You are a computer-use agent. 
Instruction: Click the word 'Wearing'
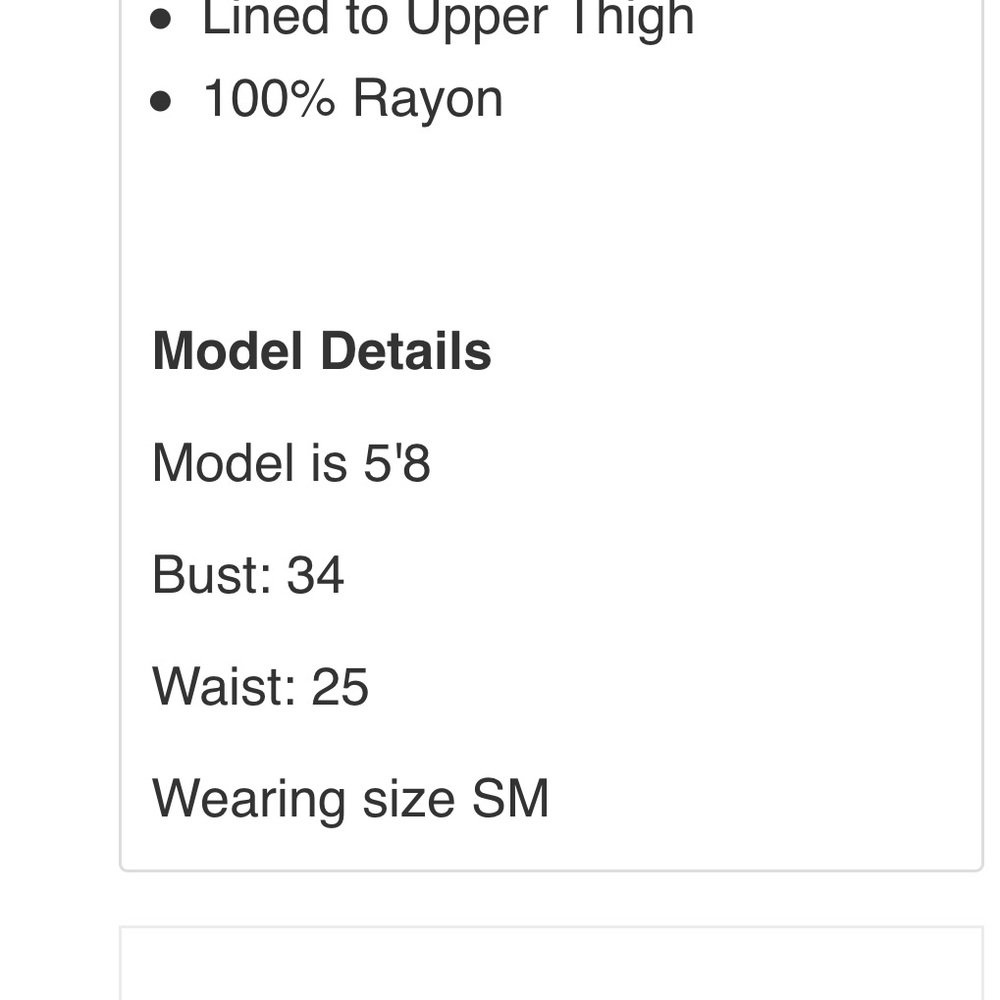(249, 800)
